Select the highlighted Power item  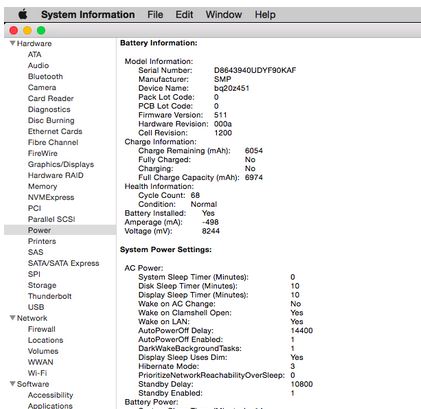pos(60,230)
